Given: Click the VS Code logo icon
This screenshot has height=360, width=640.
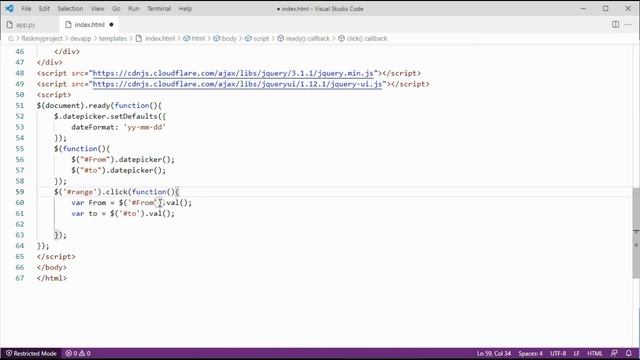Looking at the screenshot, I should point(9,8).
